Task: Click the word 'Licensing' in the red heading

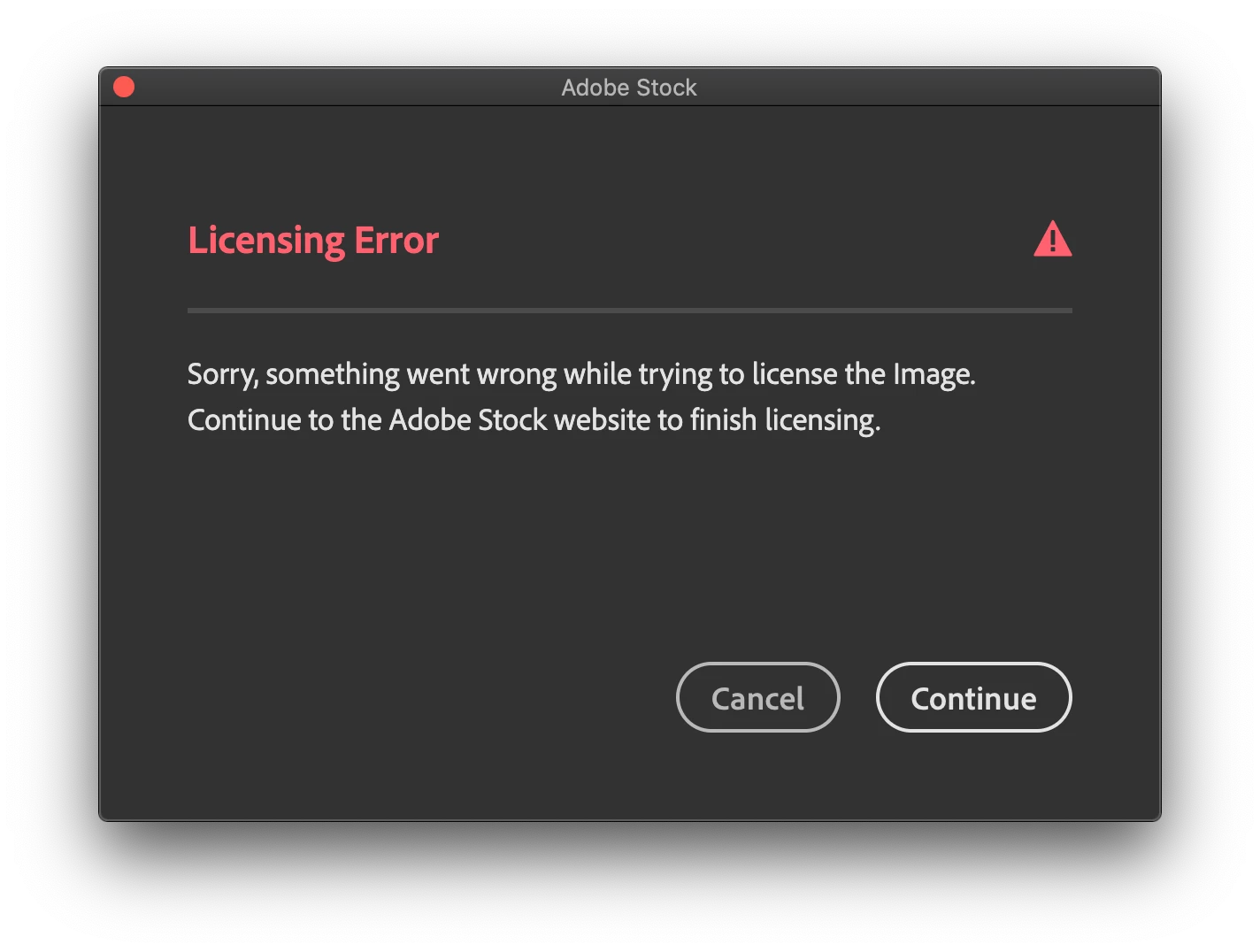Action: click(266, 241)
